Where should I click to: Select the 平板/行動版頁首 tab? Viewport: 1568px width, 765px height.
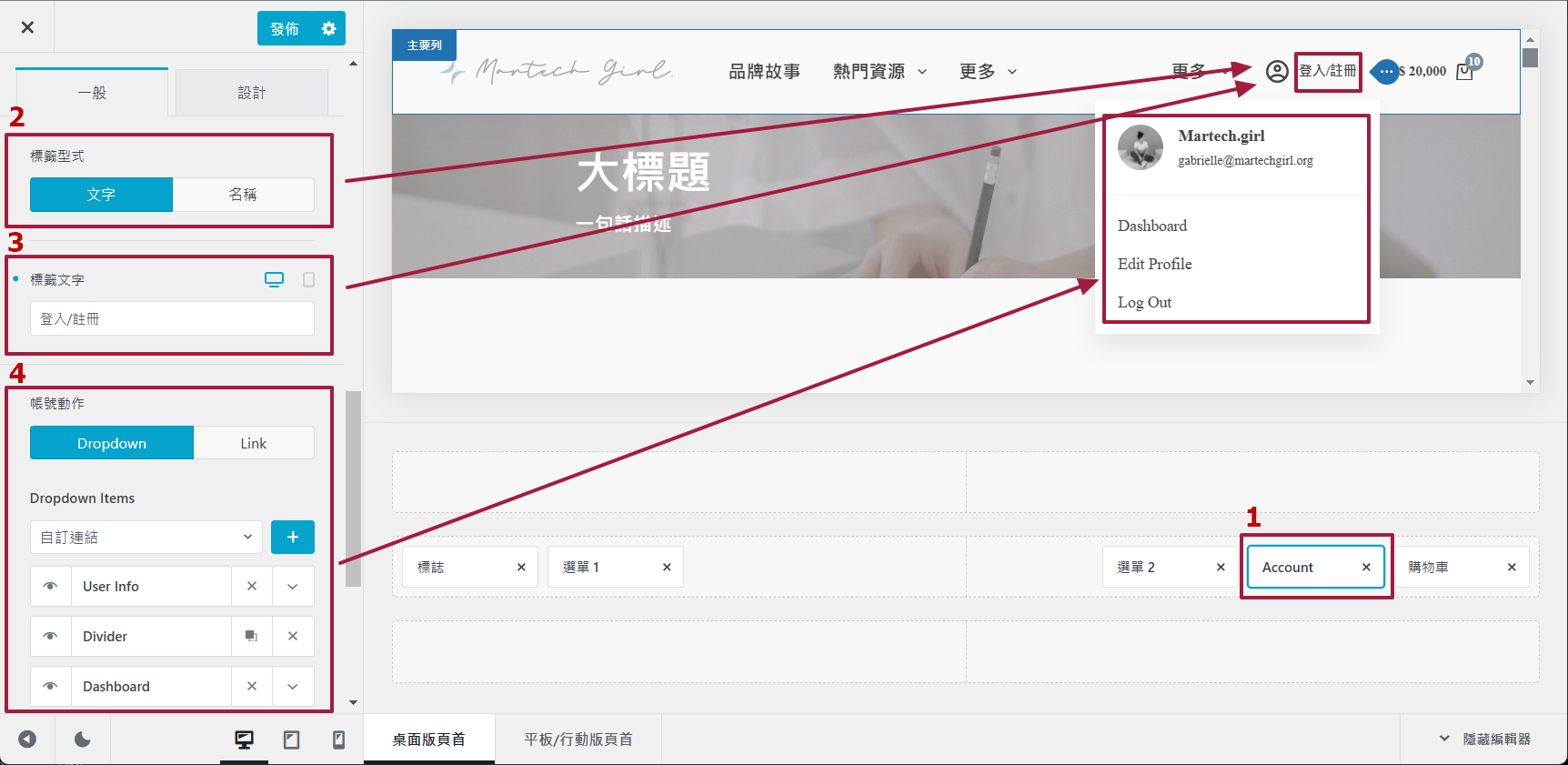click(x=578, y=740)
